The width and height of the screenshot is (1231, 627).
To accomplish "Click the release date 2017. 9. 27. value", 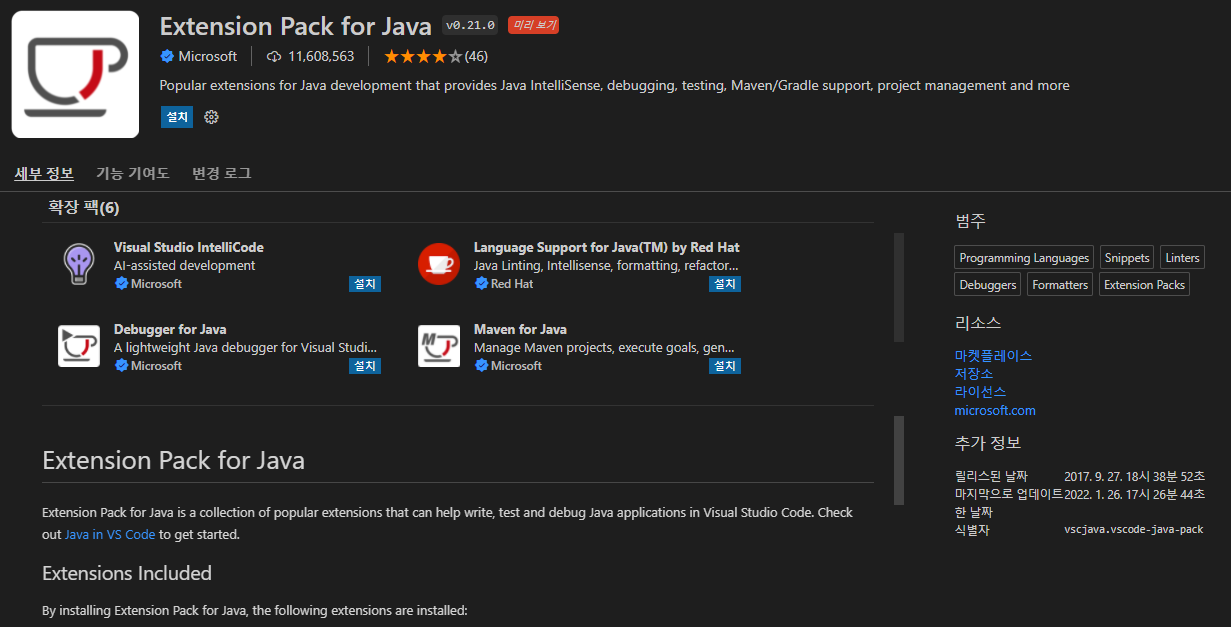I will click(1134, 476).
